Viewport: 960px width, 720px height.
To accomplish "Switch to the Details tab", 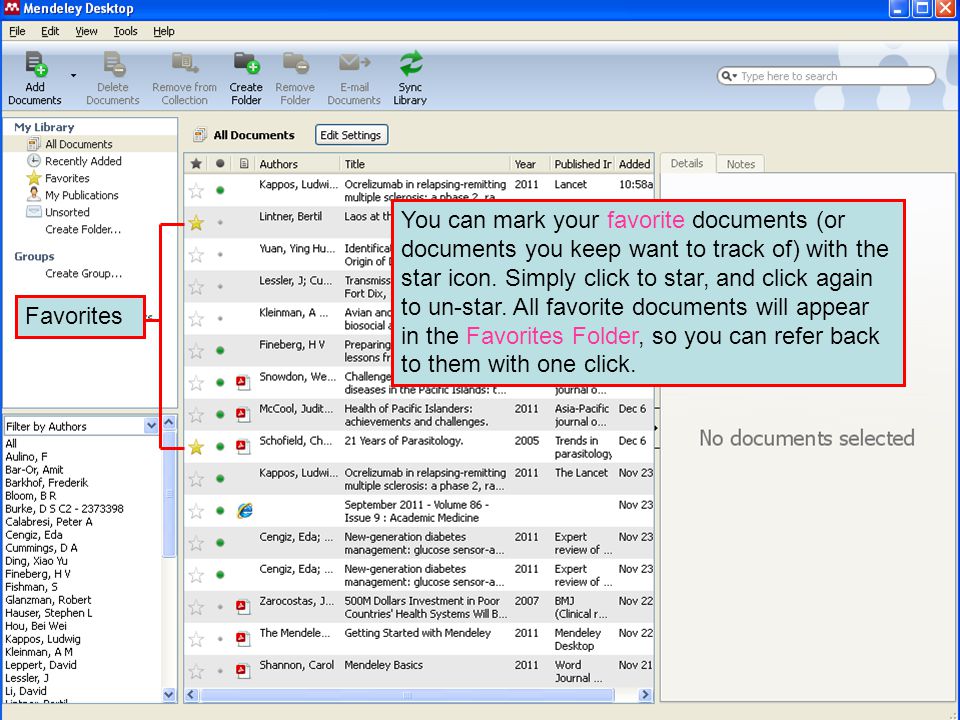I will pos(687,163).
